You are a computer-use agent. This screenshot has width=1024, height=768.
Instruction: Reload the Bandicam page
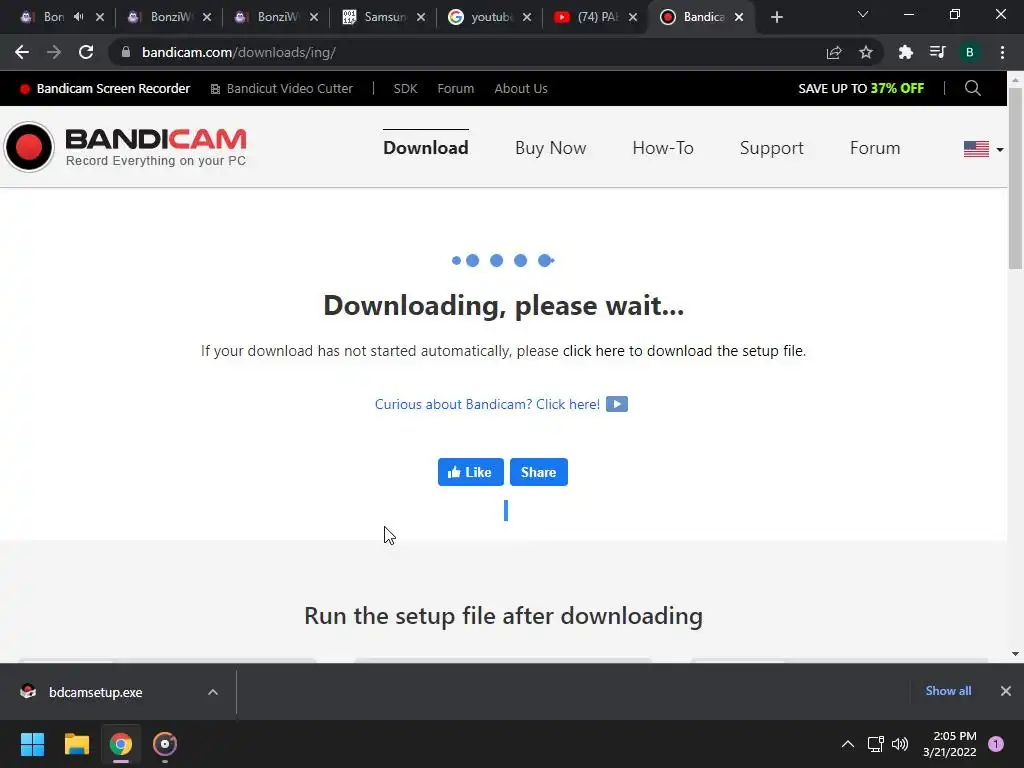[86, 52]
